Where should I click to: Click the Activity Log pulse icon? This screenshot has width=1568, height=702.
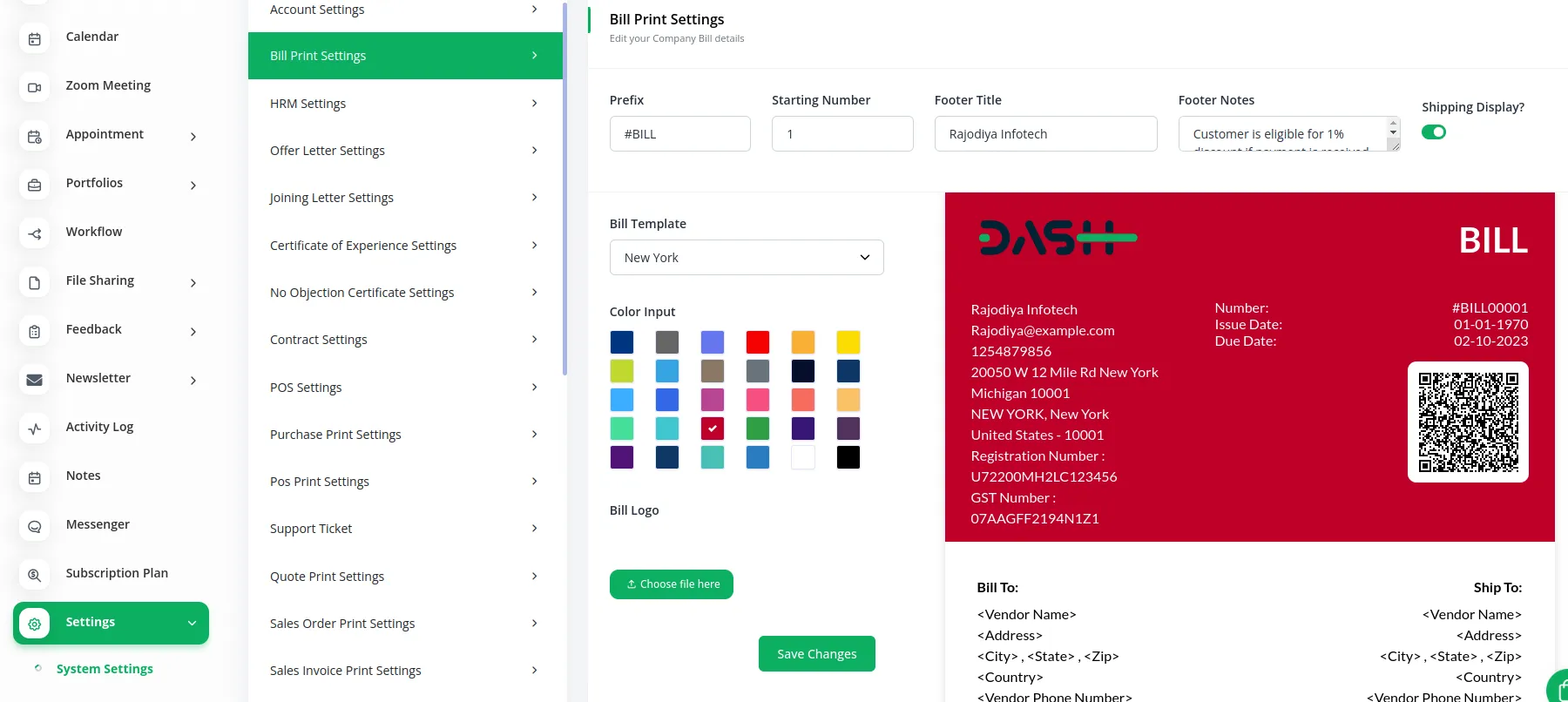[35, 428]
